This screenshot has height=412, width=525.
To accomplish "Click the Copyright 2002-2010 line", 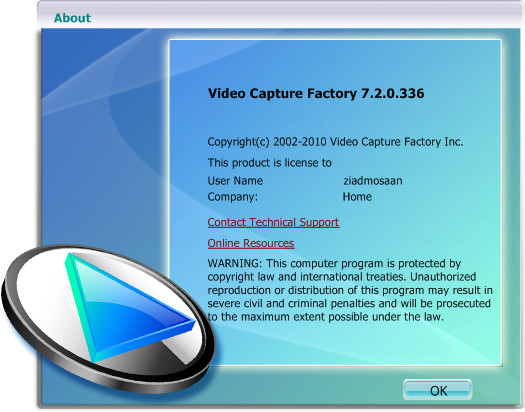I will tap(335, 142).
